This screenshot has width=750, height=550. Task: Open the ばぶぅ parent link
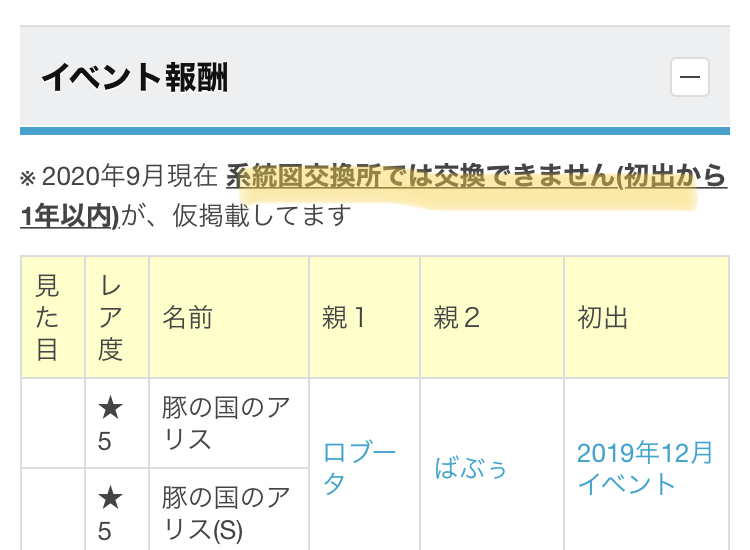470,468
